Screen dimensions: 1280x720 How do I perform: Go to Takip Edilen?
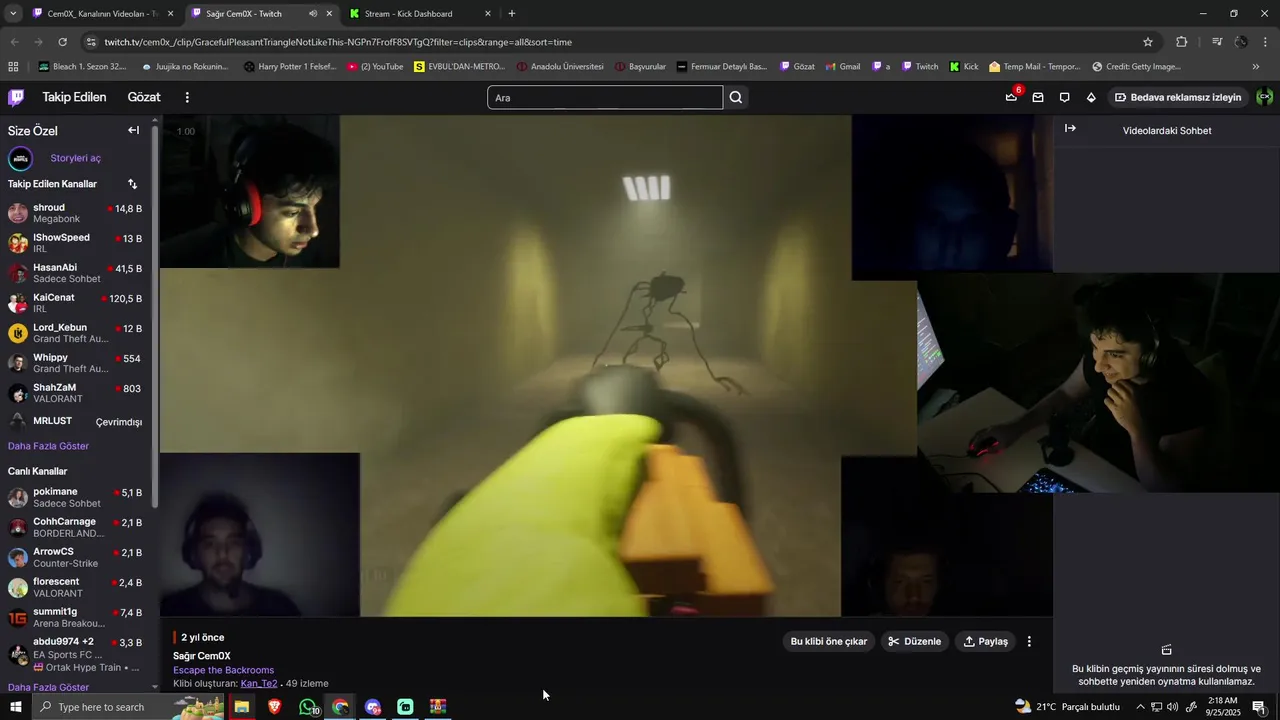coord(74,97)
